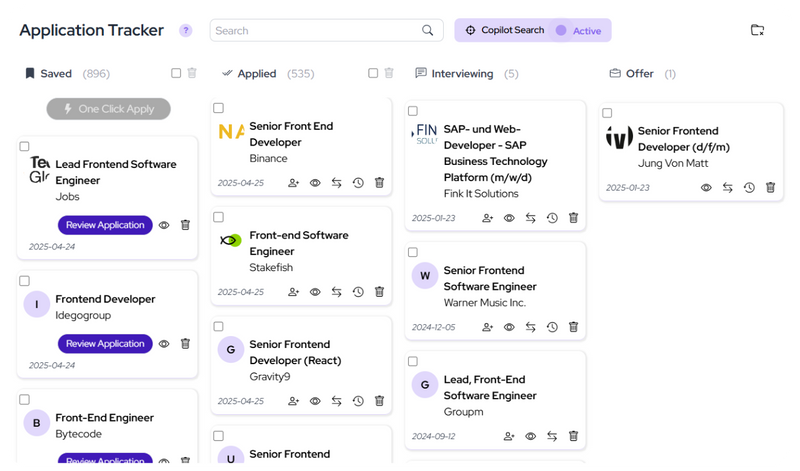
Task: Add contact on Warner Music Inc. card
Action: point(488,327)
